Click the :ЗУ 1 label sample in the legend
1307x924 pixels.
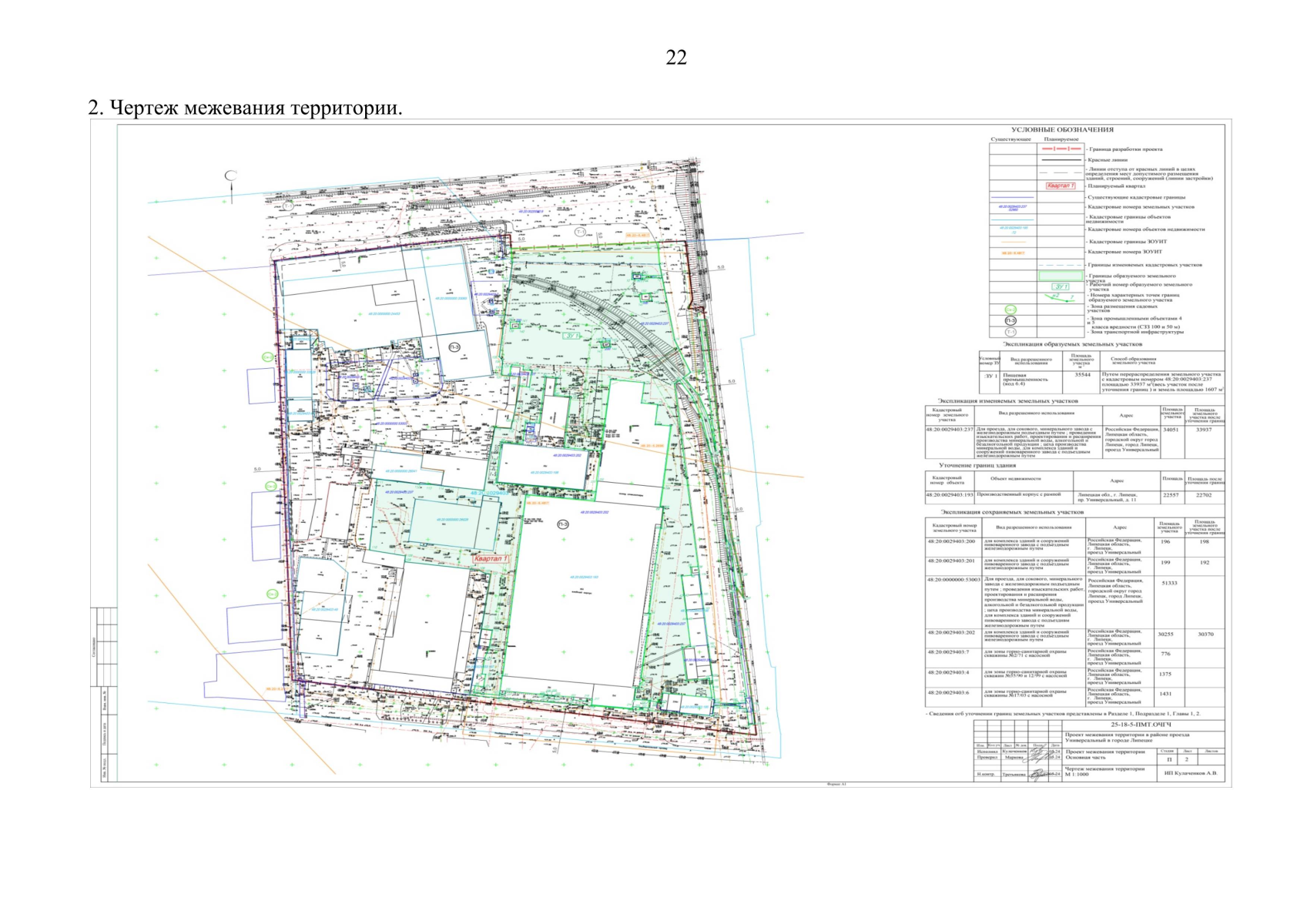click(x=1061, y=286)
